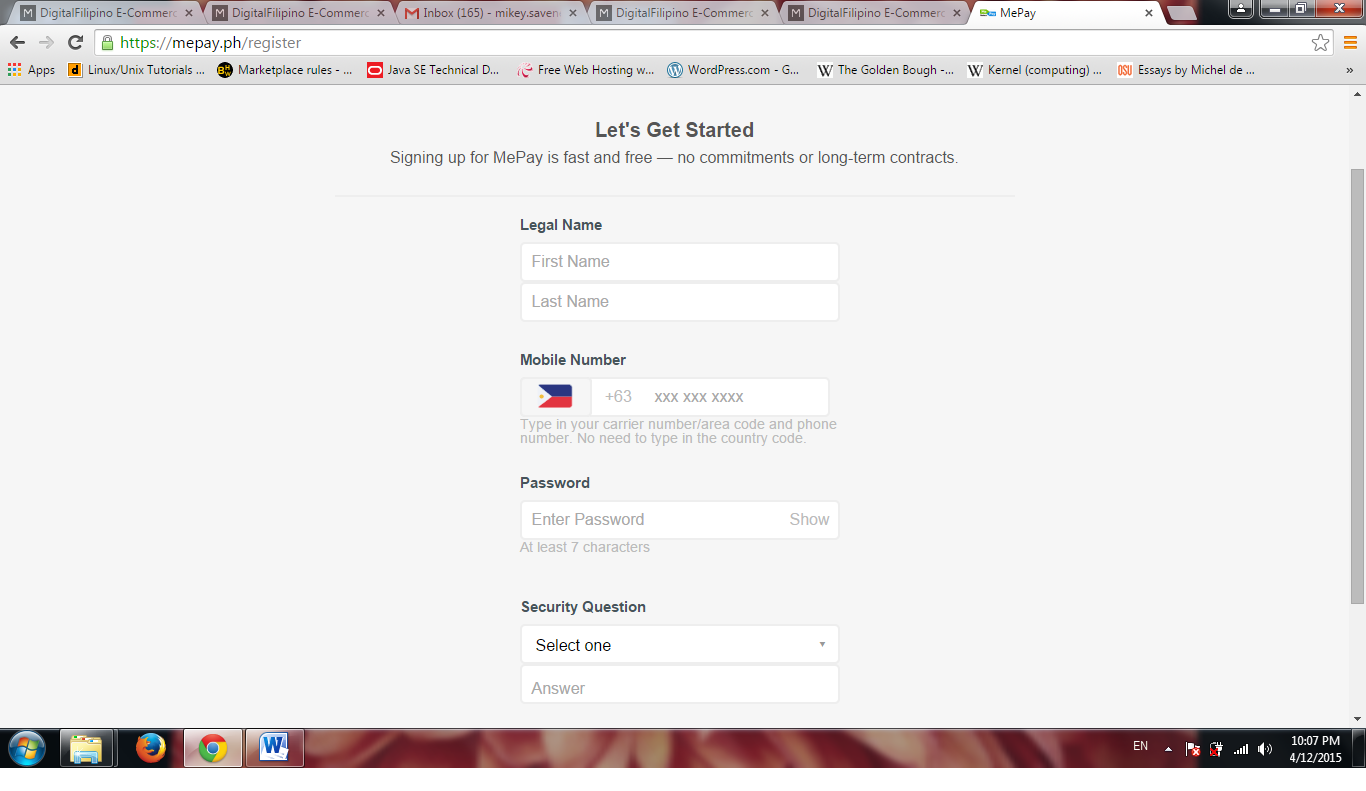
Task: Click the browser Back arrow button
Action: click(17, 43)
